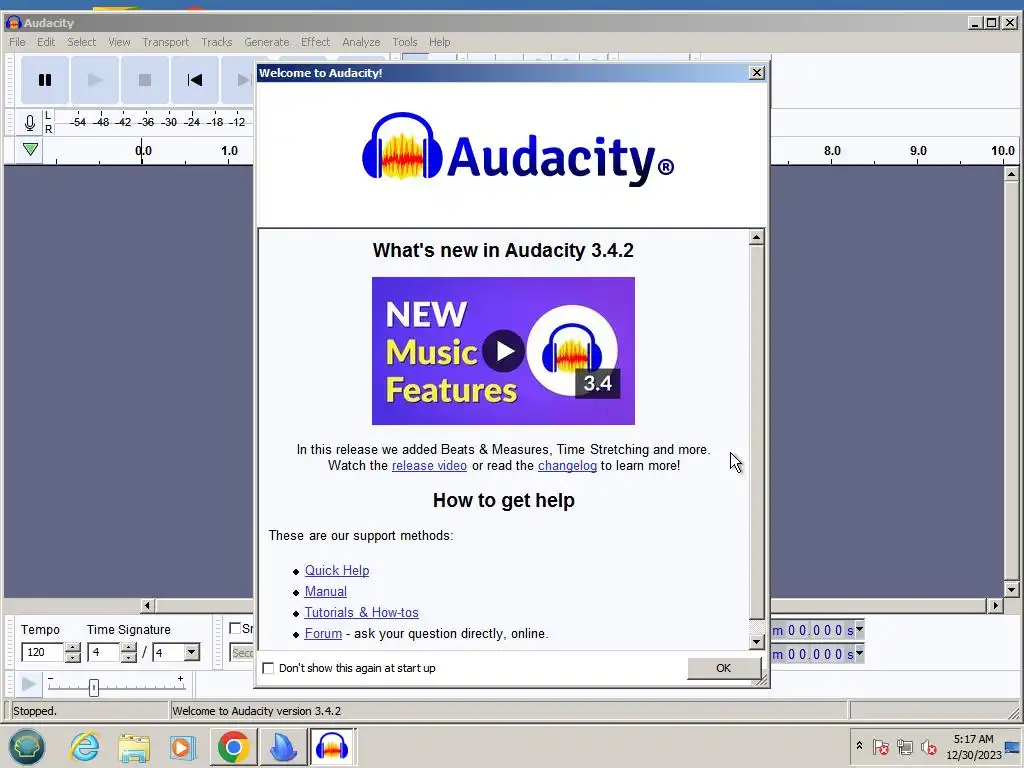Open the Forum link
1024x768 pixels.
[323, 633]
